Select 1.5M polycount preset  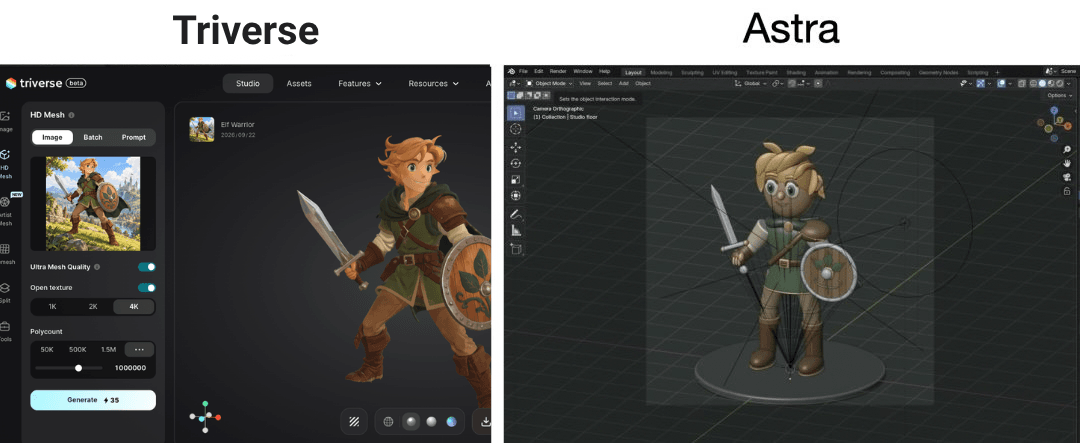pyautogui.click(x=109, y=349)
